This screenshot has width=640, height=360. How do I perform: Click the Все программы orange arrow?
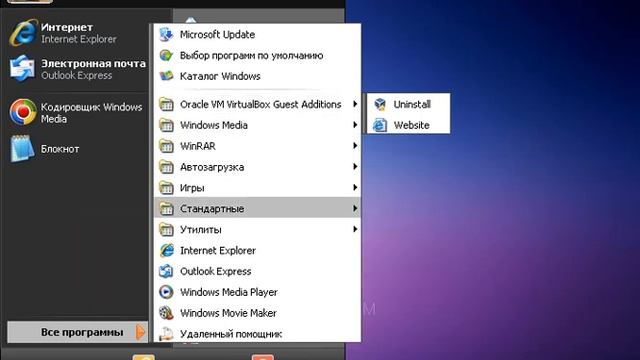click(140, 332)
